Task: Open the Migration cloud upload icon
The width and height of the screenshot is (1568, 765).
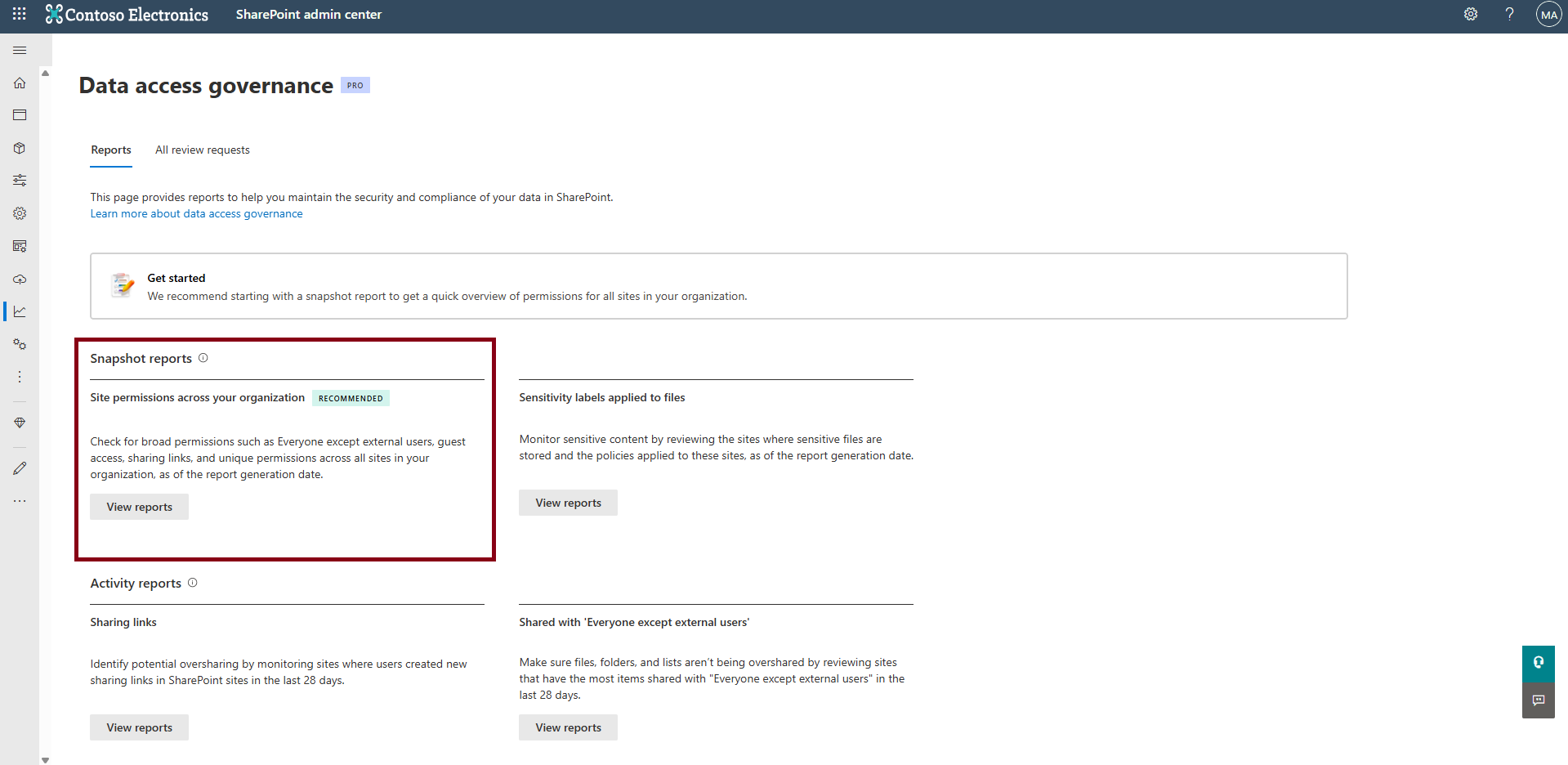Action: pos(20,280)
